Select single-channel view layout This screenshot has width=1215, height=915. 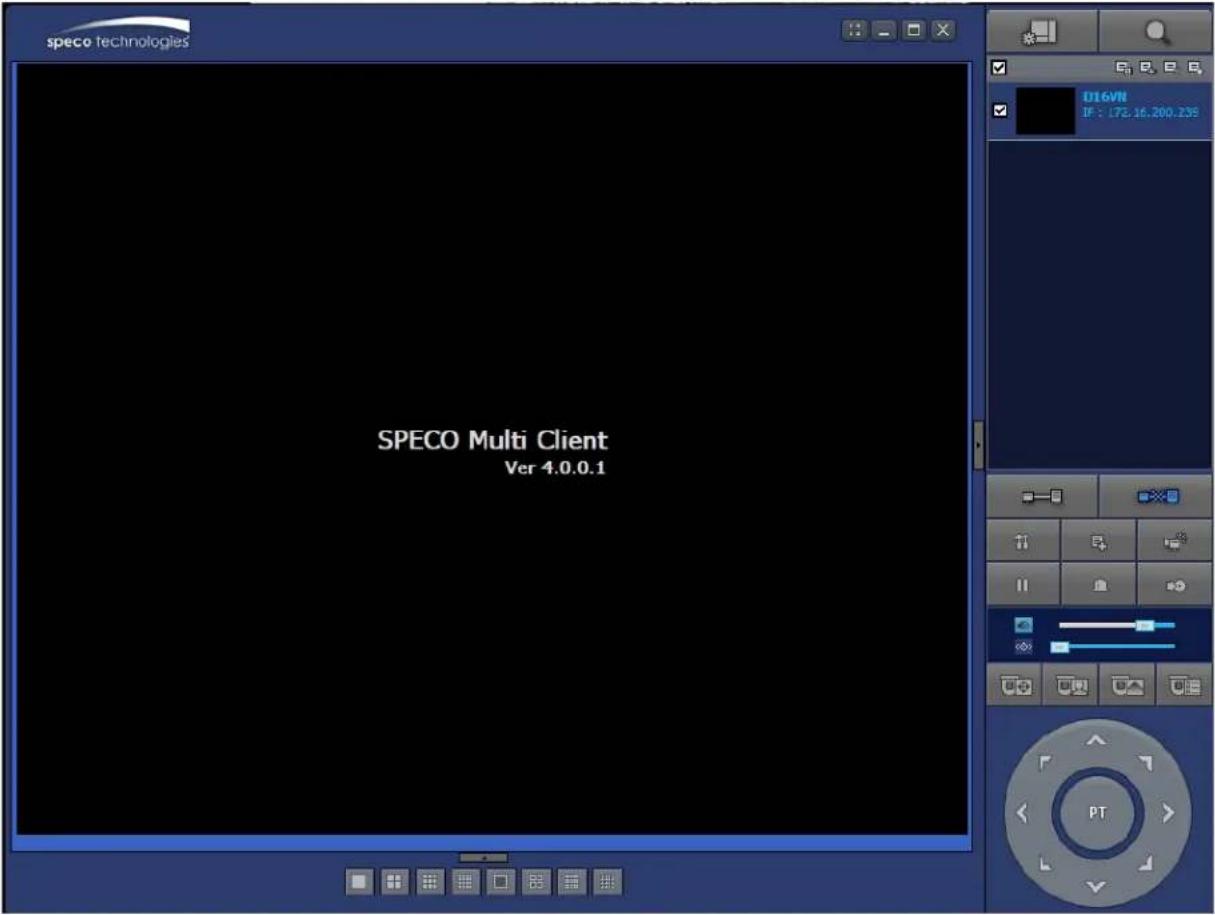tap(360, 881)
